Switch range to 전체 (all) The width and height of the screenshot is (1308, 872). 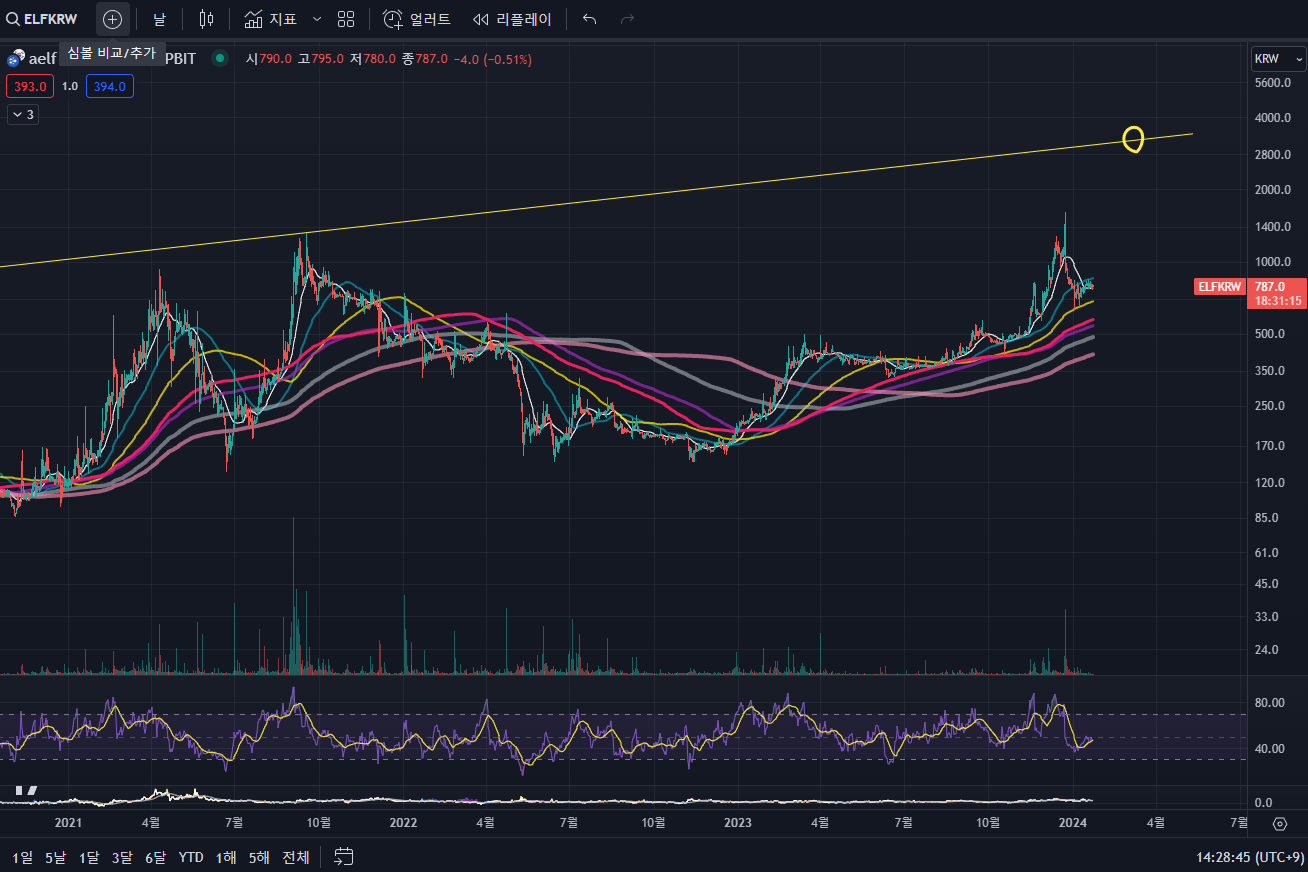pyautogui.click(x=295, y=857)
